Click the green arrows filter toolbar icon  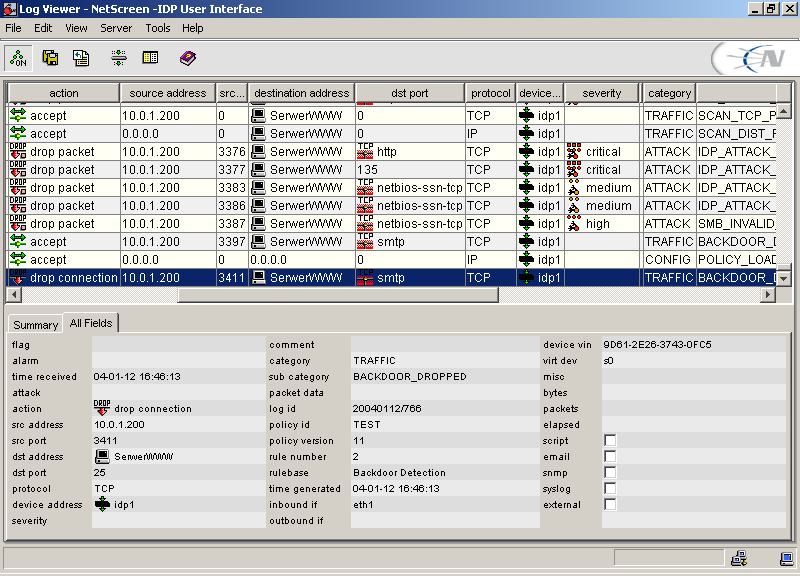[x=119, y=58]
